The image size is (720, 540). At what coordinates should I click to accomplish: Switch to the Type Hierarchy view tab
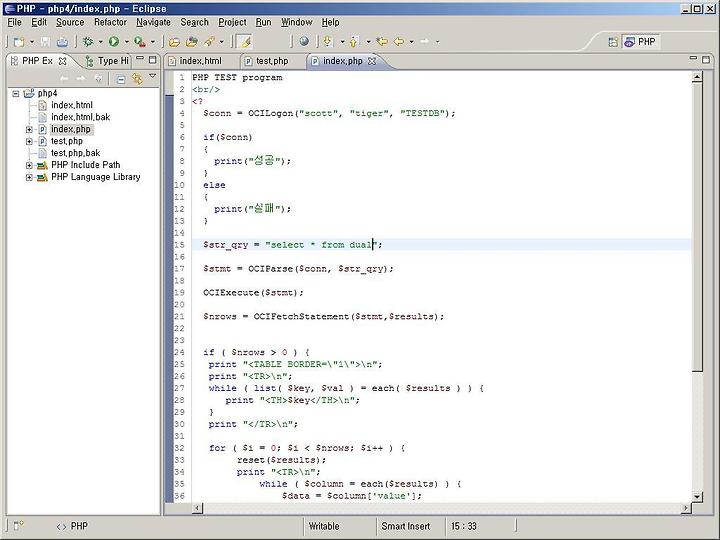[107, 61]
